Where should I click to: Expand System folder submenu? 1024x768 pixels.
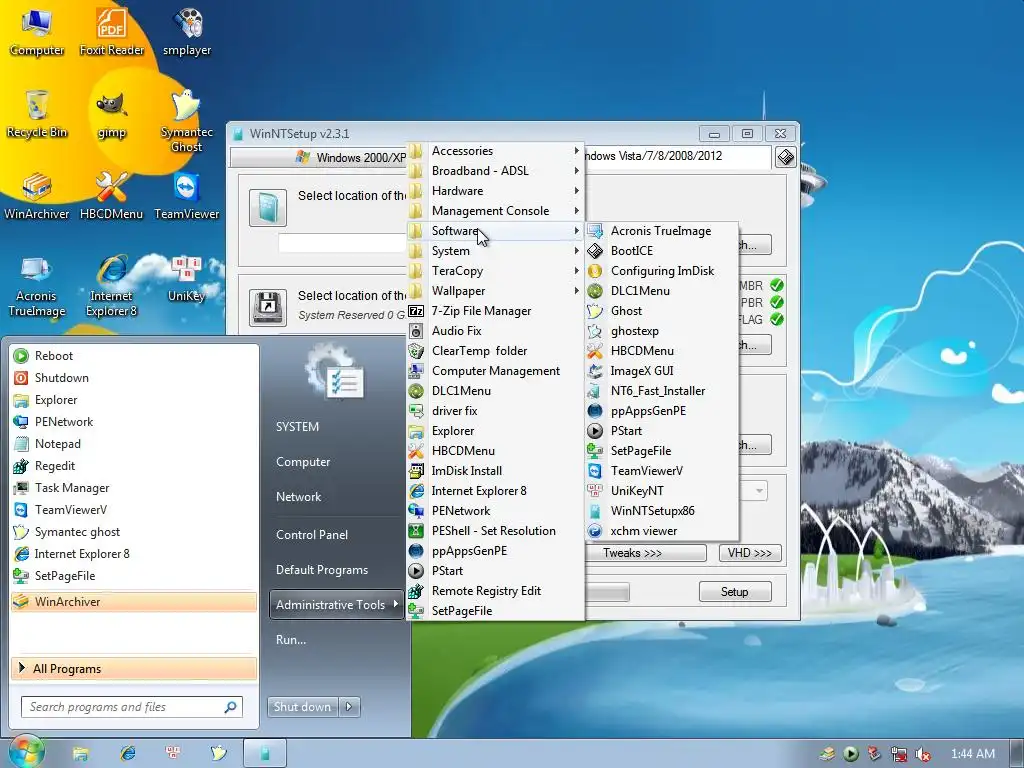[494, 251]
